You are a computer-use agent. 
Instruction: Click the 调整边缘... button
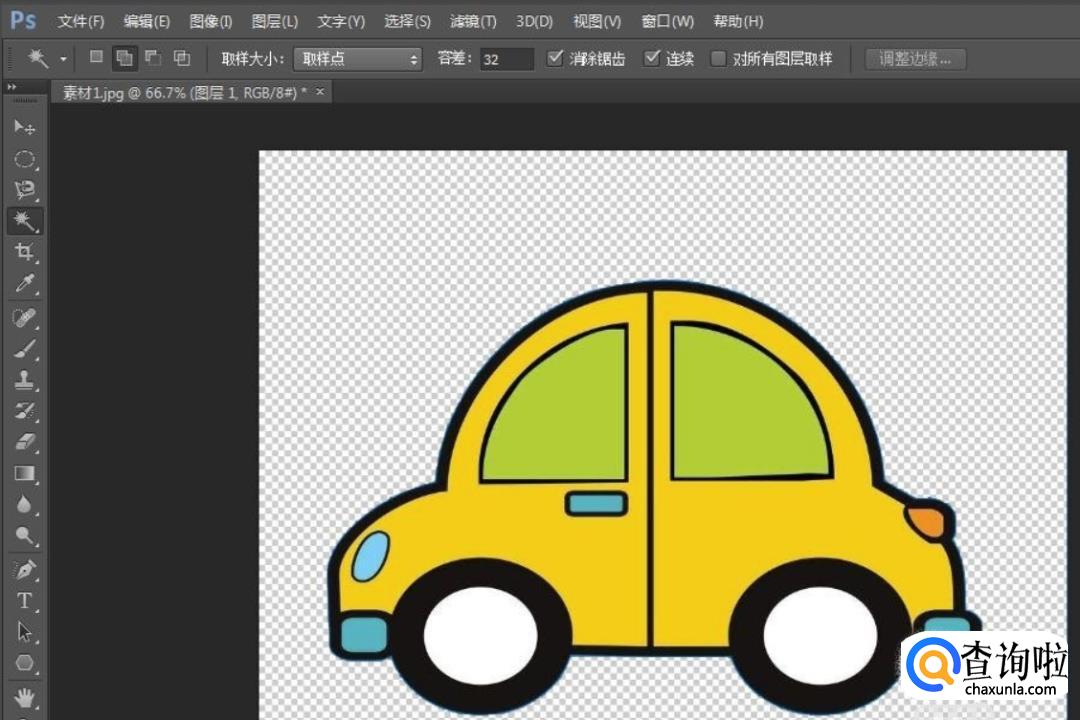(915, 59)
